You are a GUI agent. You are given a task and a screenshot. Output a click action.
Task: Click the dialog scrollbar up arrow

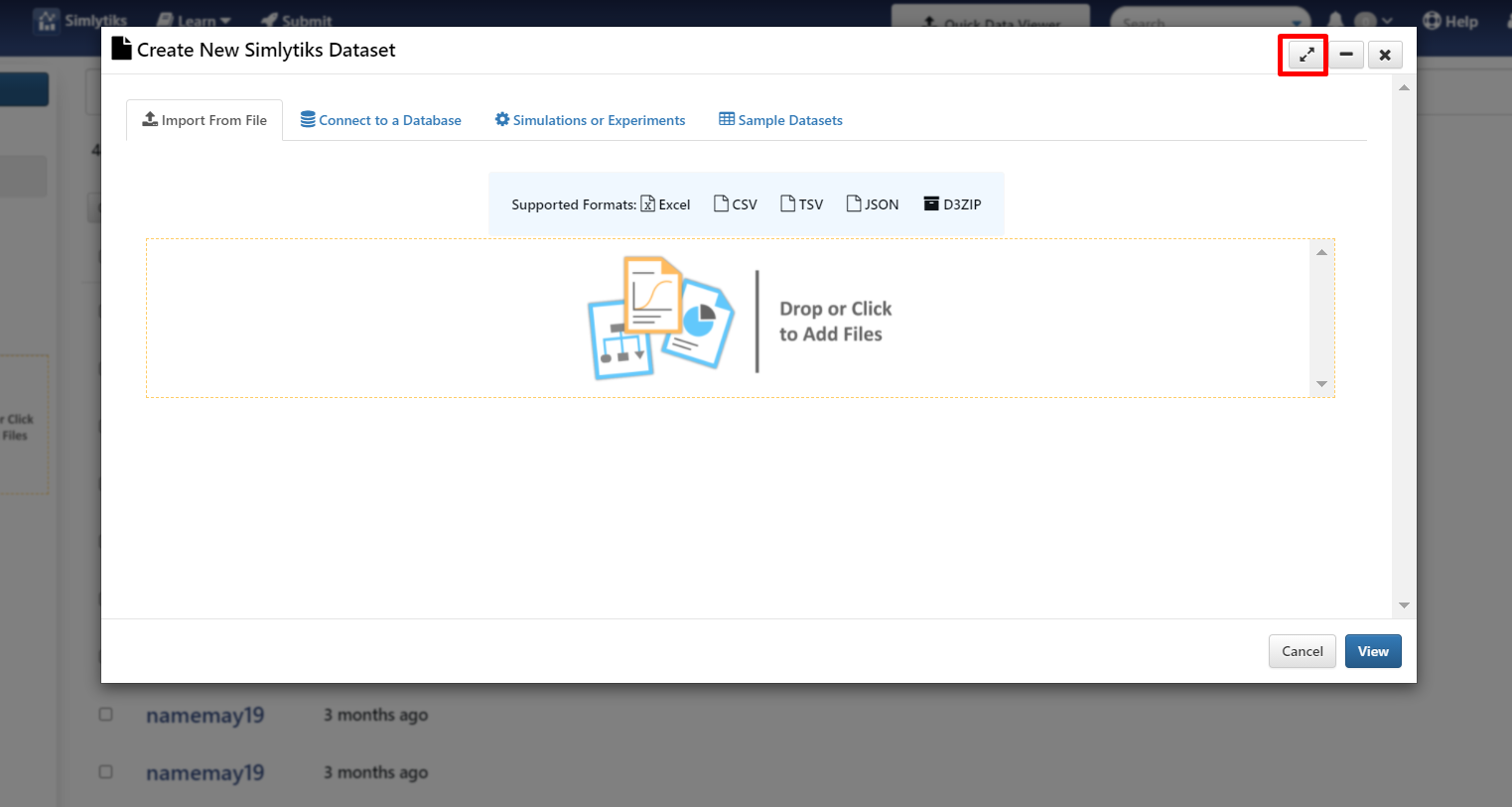click(1404, 88)
